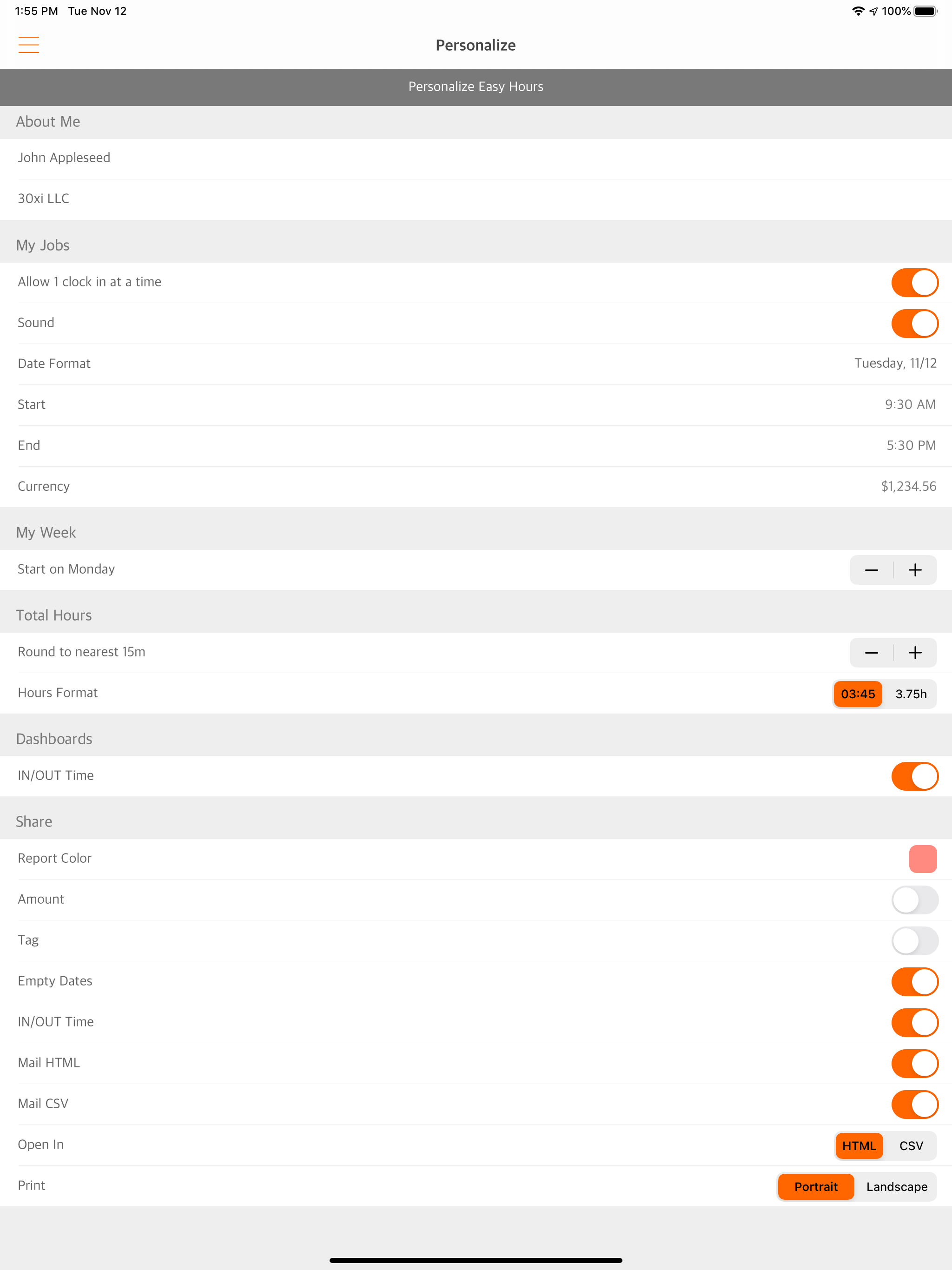Decrease the rounding interval stepper
Viewport: 952px width, 1270px height.
click(871, 652)
